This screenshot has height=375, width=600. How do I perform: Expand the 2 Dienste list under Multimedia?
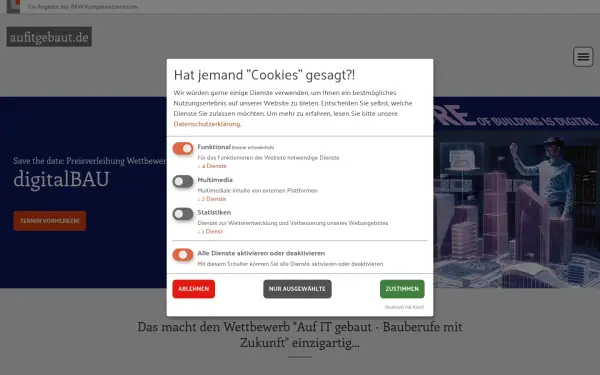212,199
